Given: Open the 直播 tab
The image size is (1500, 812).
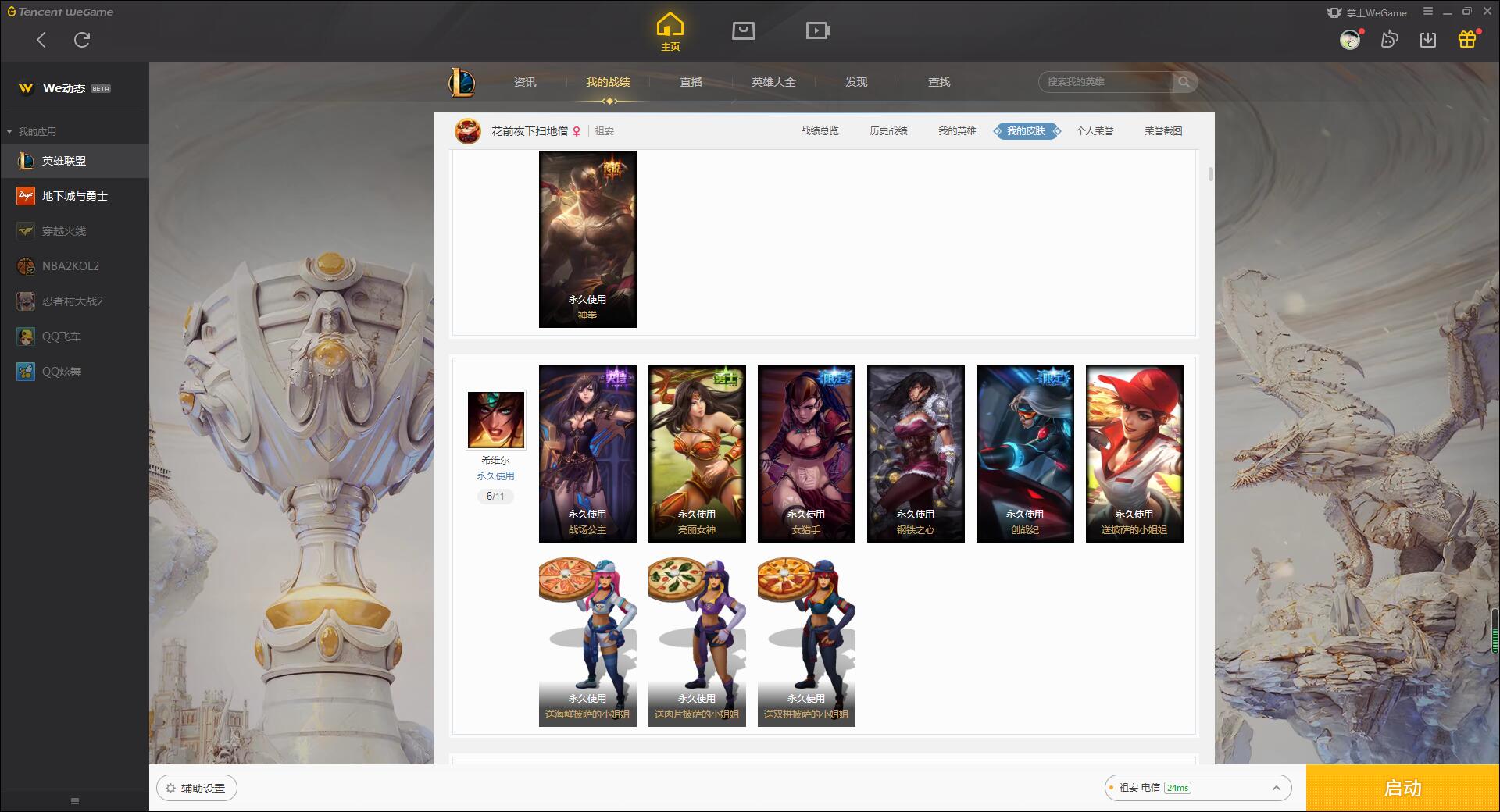Looking at the screenshot, I should [691, 82].
